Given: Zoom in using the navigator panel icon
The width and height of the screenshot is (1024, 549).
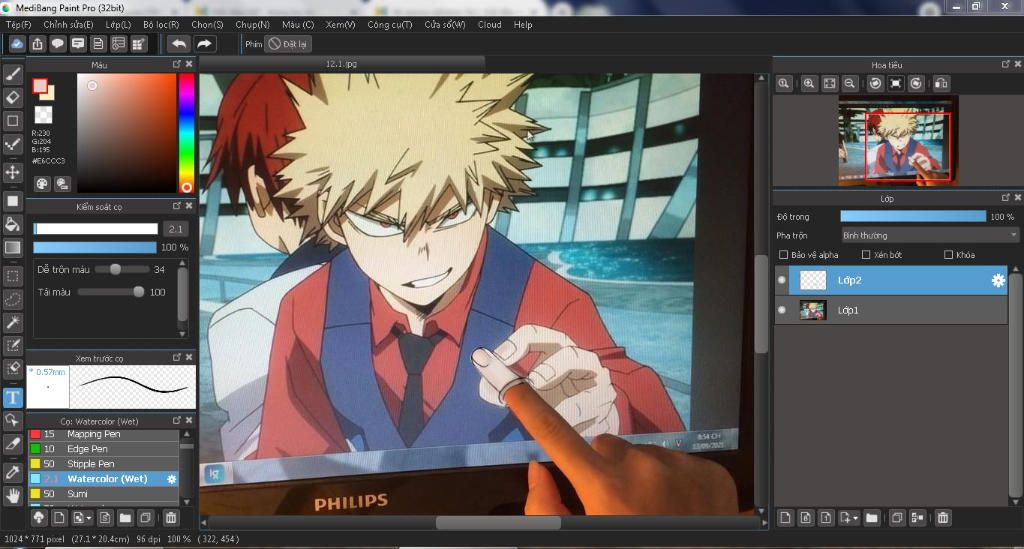Looking at the screenshot, I should point(808,84).
